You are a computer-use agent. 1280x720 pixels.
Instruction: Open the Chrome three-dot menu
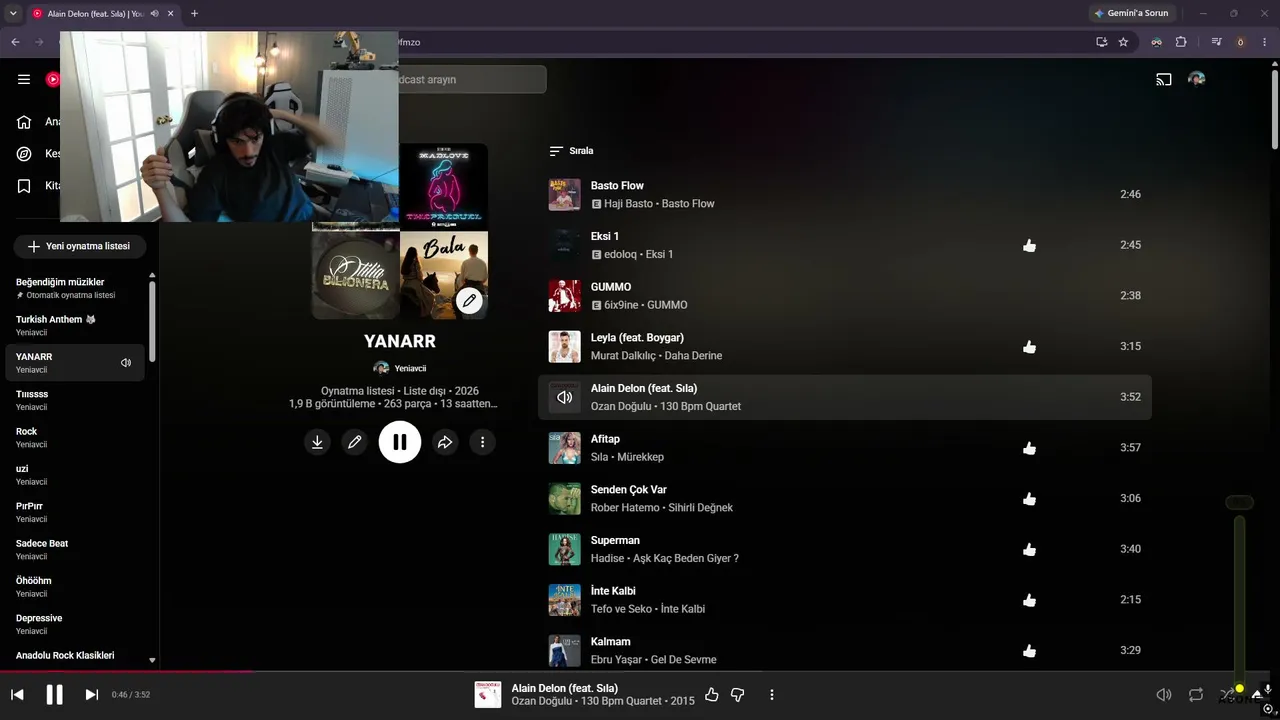click(x=1265, y=42)
